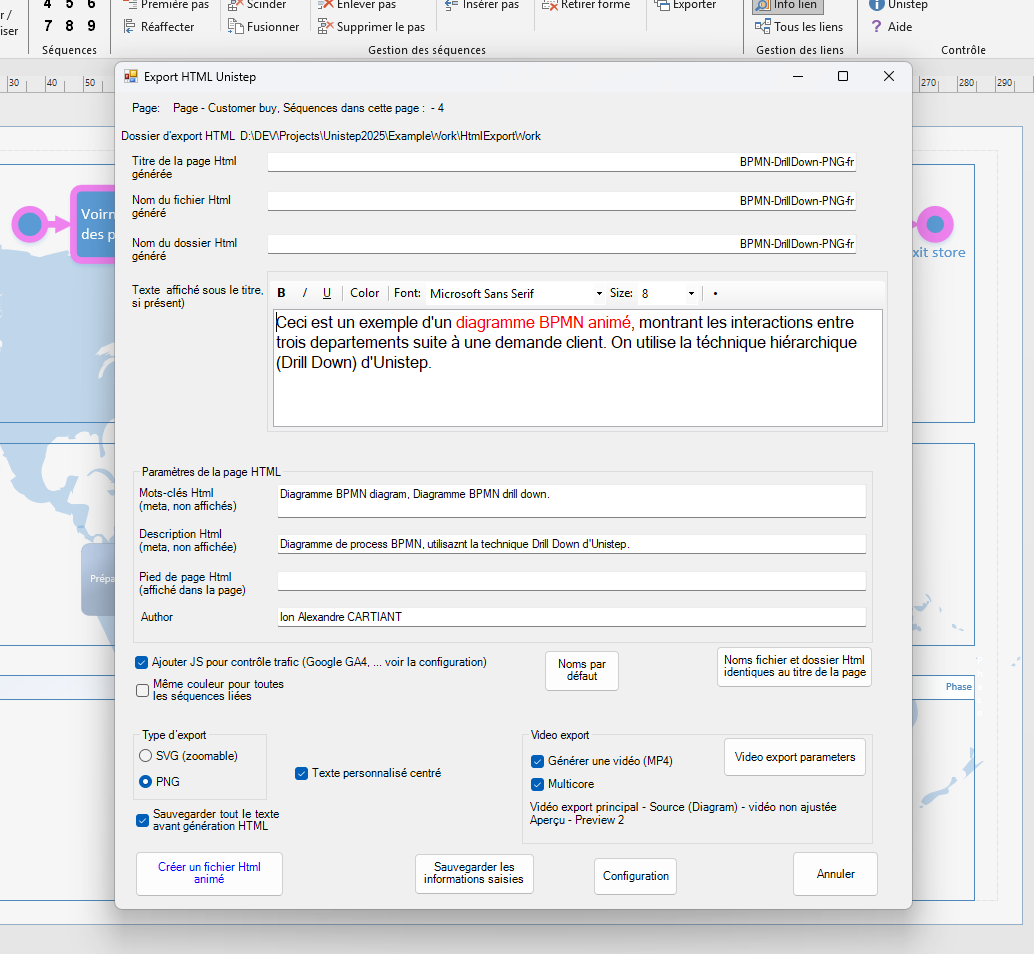Open Aide question mark icon
This screenshot has width=1034, height=954.
(x=877, y=27)
